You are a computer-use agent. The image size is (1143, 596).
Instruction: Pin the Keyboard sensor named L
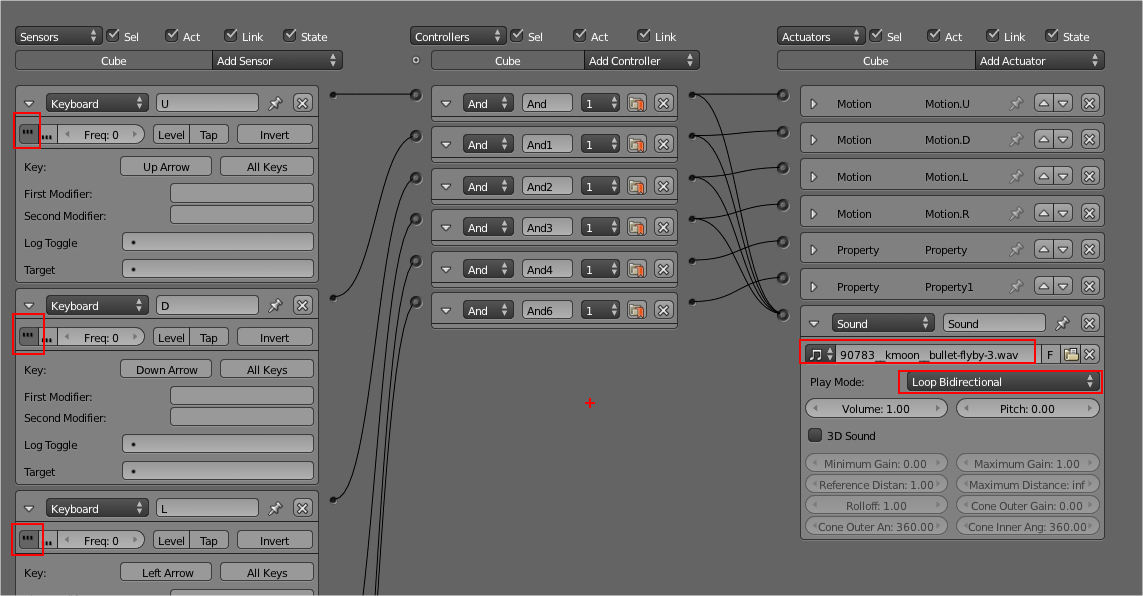tap(276, 509)
